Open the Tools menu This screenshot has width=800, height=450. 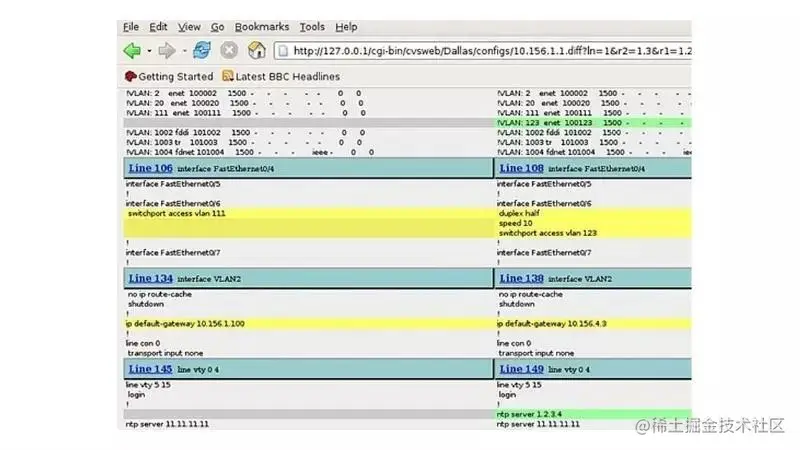point(312,27)
